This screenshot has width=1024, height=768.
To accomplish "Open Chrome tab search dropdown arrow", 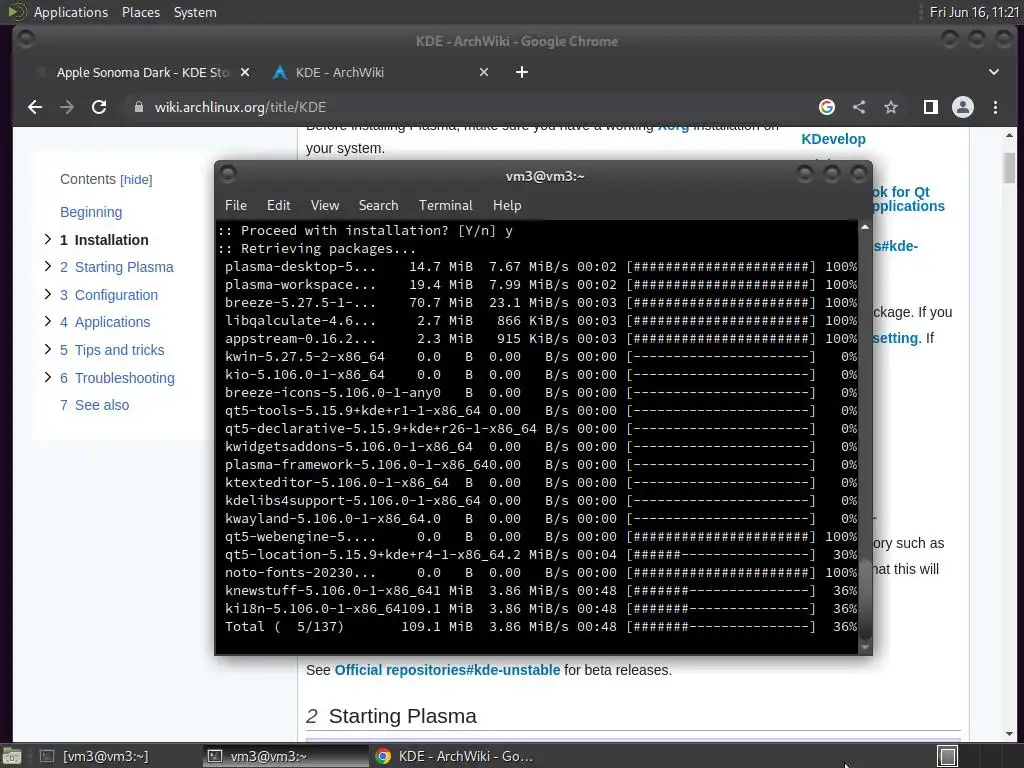I will point(993,72).
